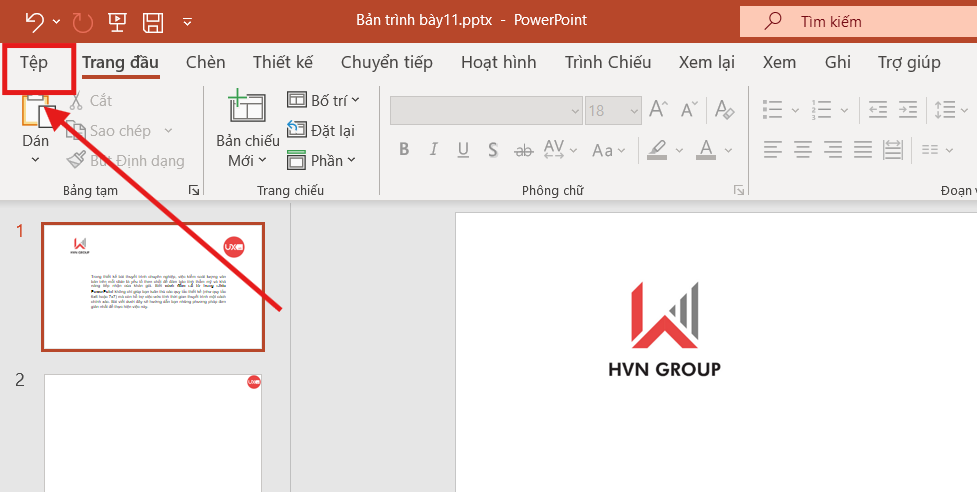Image resolution: width=977 pixels, height=492 pixels.
Task: Click the Cắt scissors button
Action: click(90, 100)
